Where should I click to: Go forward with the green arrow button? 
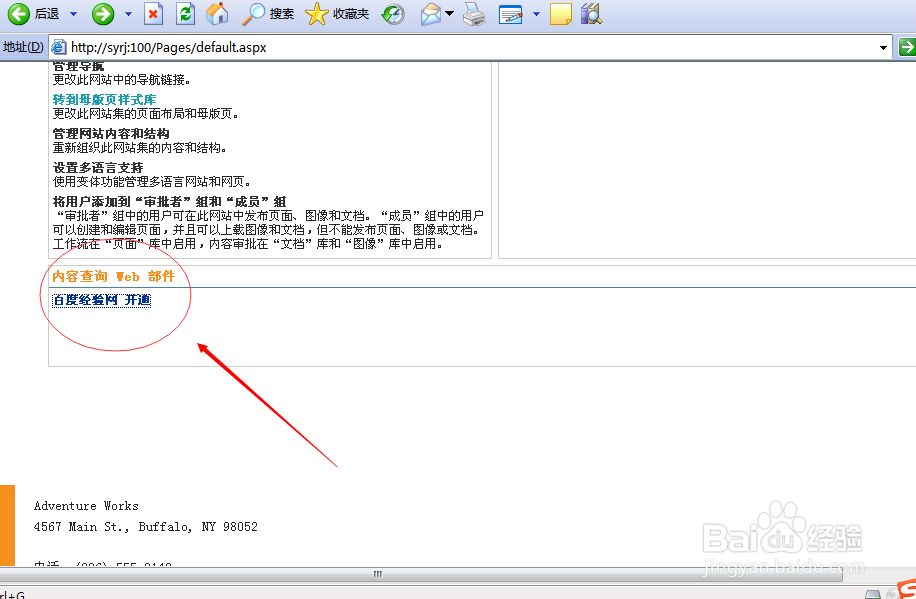click(x=103, y=14)
